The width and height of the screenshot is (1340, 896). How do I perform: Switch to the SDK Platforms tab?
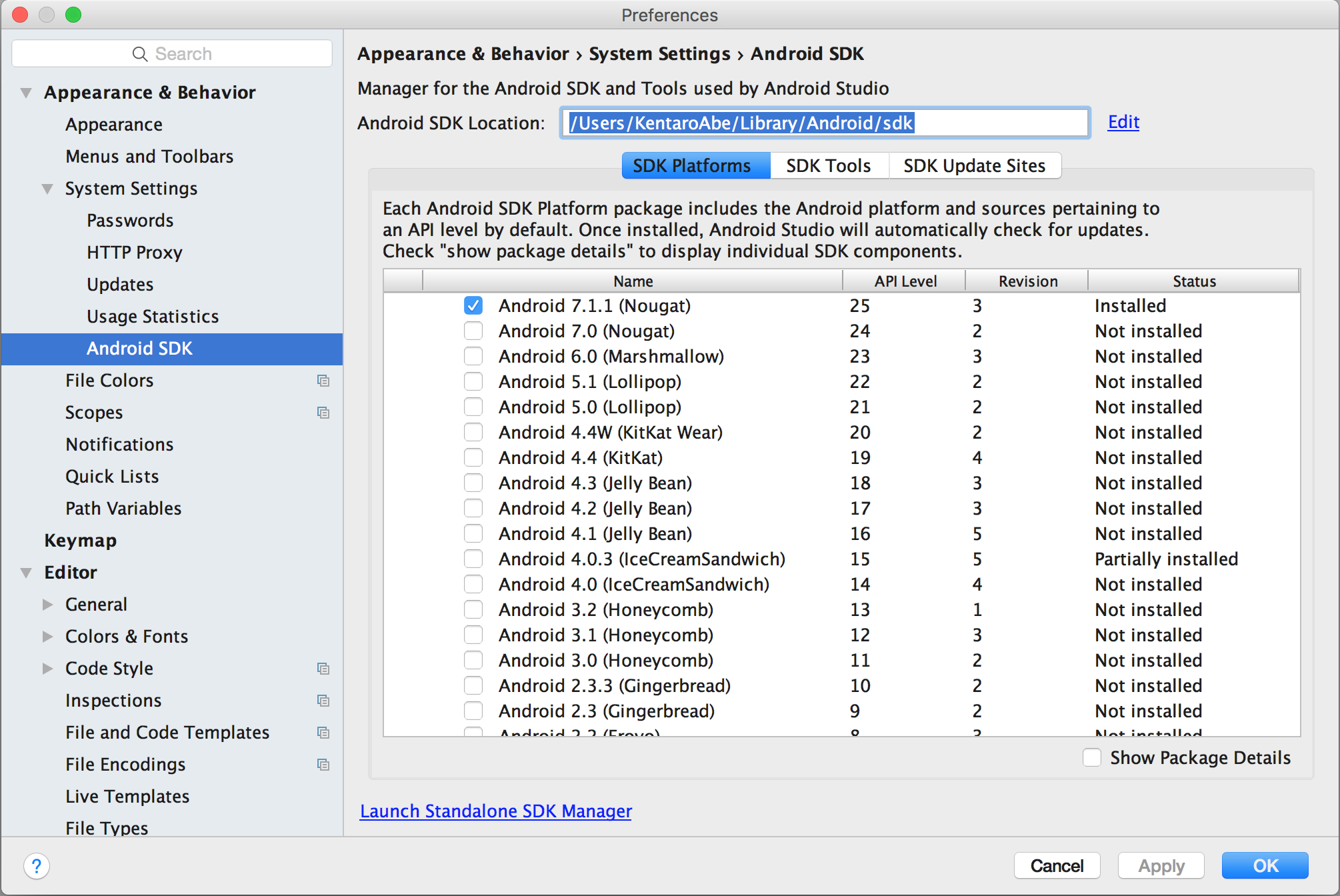click(x=696, y=165)
